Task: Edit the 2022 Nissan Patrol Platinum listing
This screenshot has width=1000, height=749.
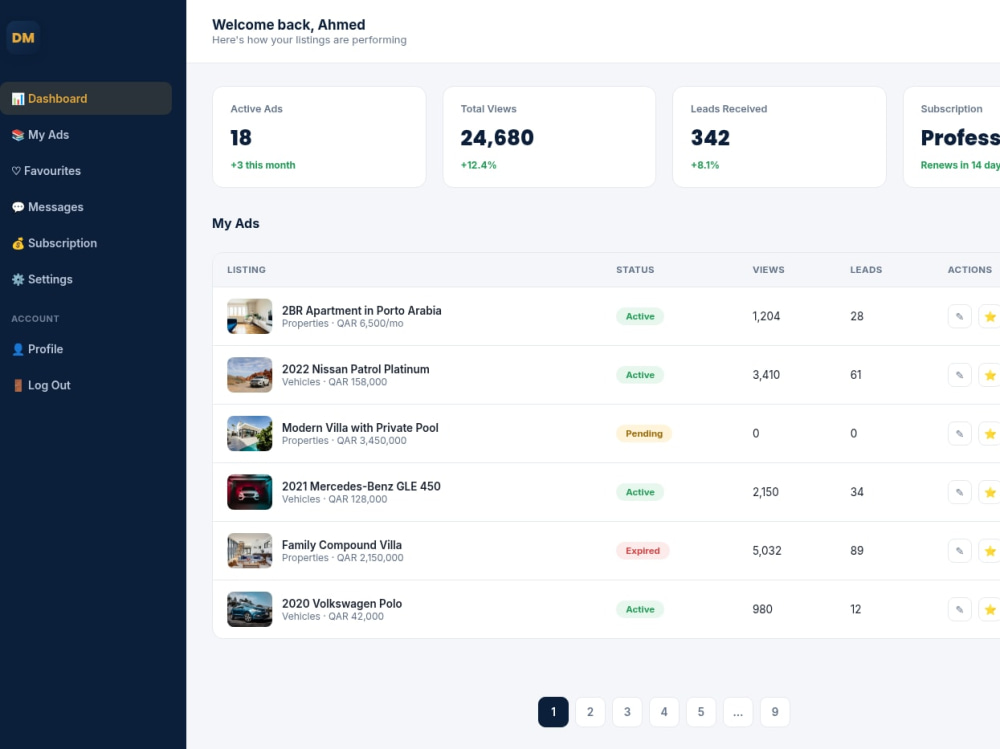Action: pos(959,375)
